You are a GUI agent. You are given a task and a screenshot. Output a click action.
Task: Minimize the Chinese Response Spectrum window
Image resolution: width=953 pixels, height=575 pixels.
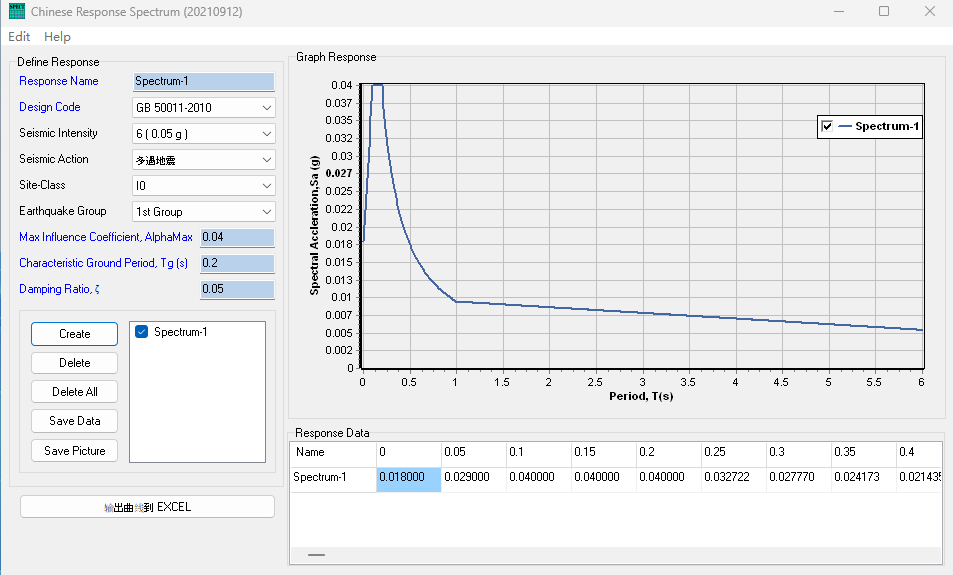click(x=839, y=12)
